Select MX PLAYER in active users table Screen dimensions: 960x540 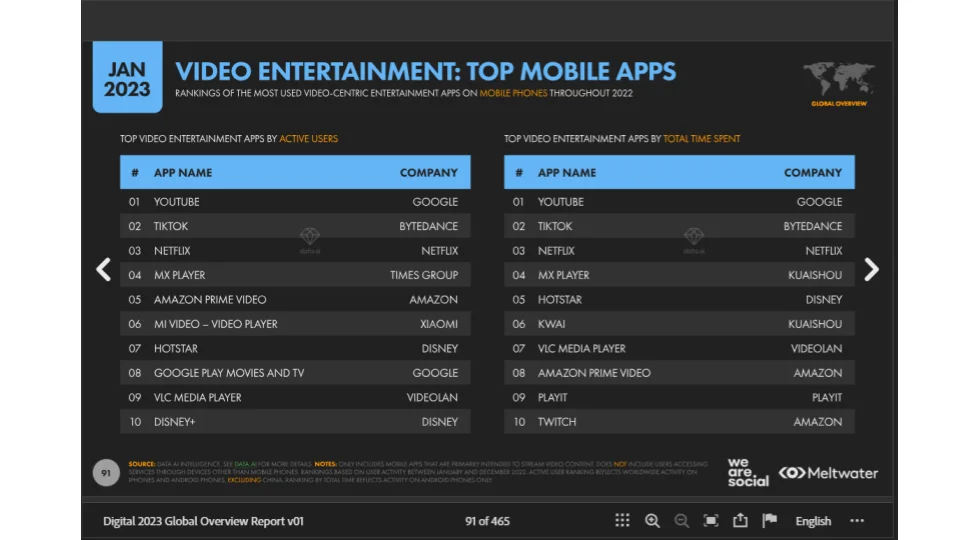tap(179, 275)
